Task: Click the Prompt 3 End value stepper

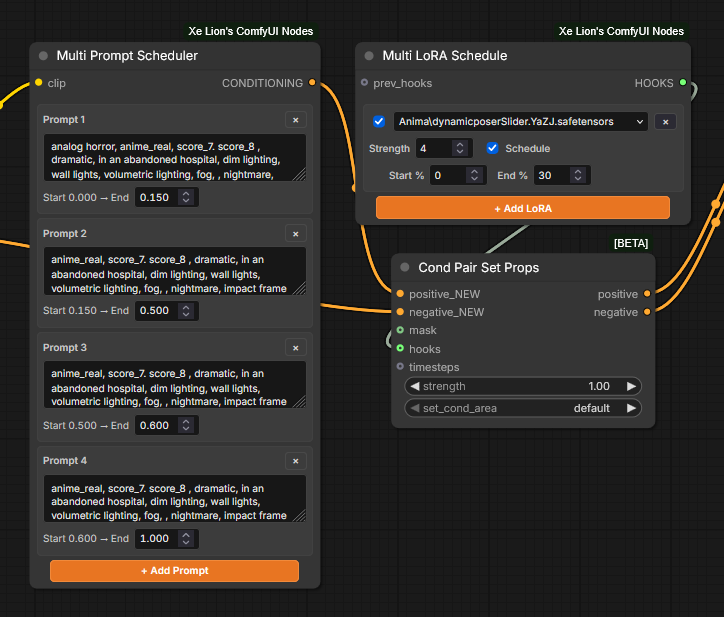Action: [186, 425]
